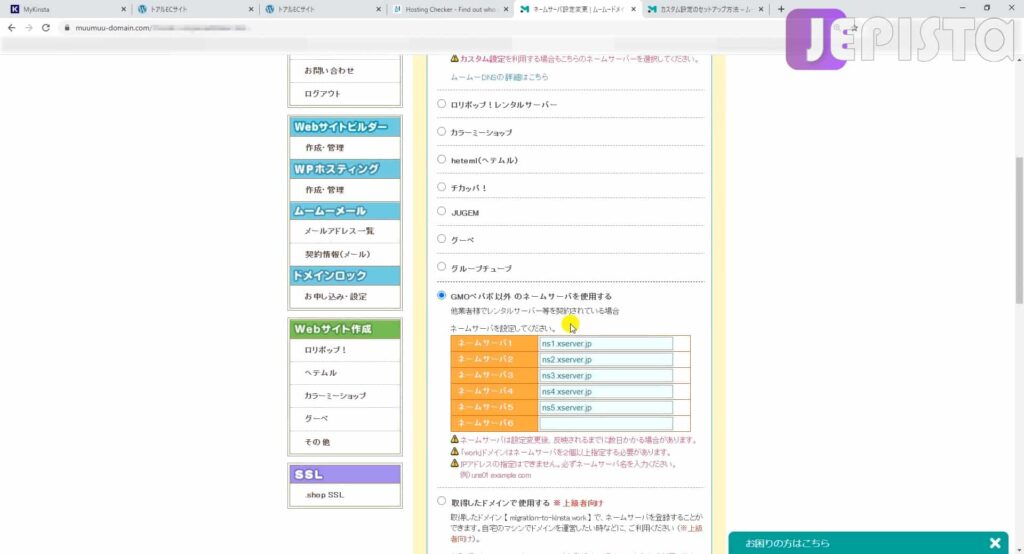
Task: Open the カスタム設定のセットアップ方法 tab
Action: (705, 9)
